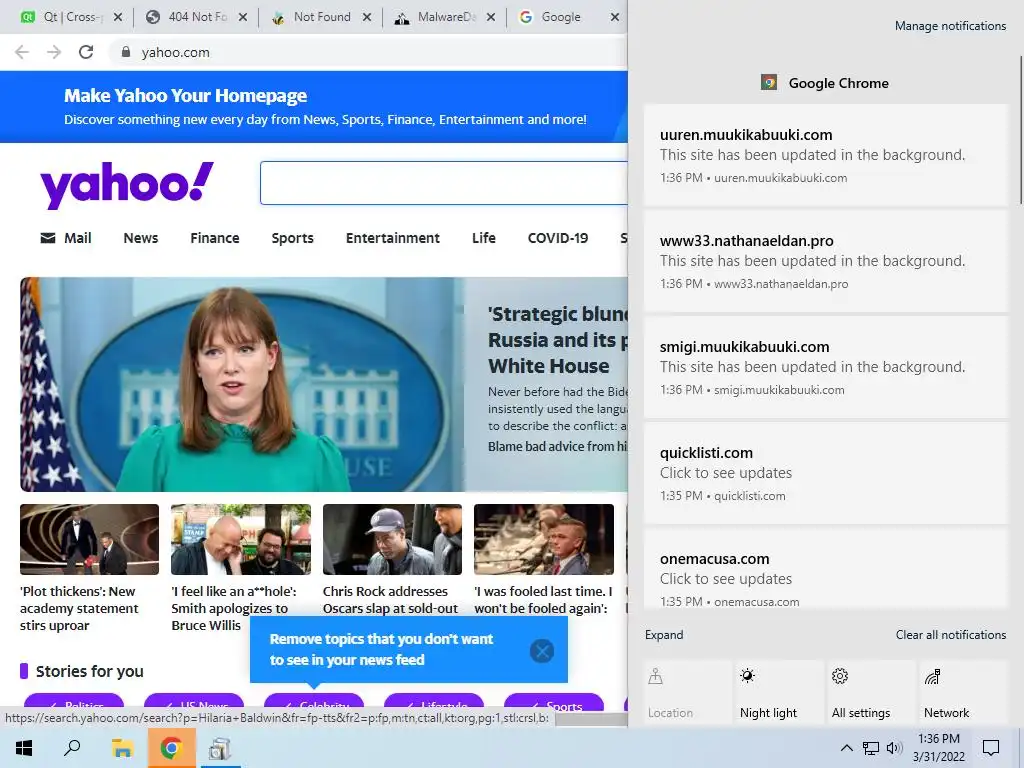Click the browser back arrow
Screen dimensions: 1024x768
coord(22,52)
